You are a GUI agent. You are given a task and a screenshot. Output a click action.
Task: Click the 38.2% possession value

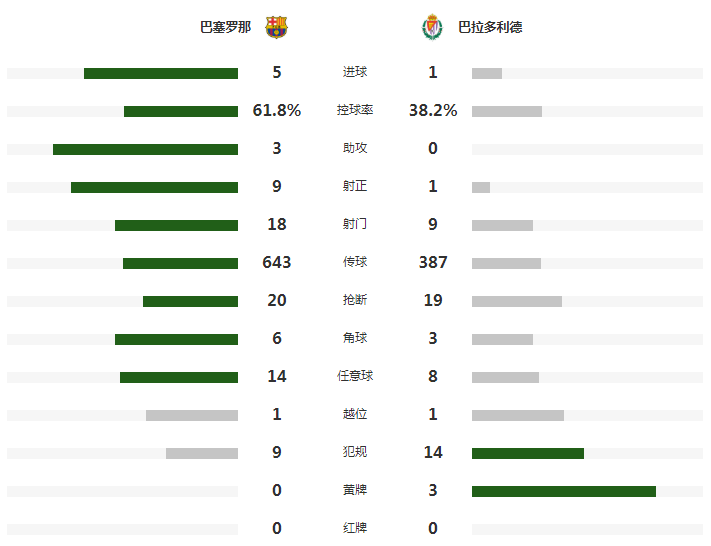coord(433,110)
